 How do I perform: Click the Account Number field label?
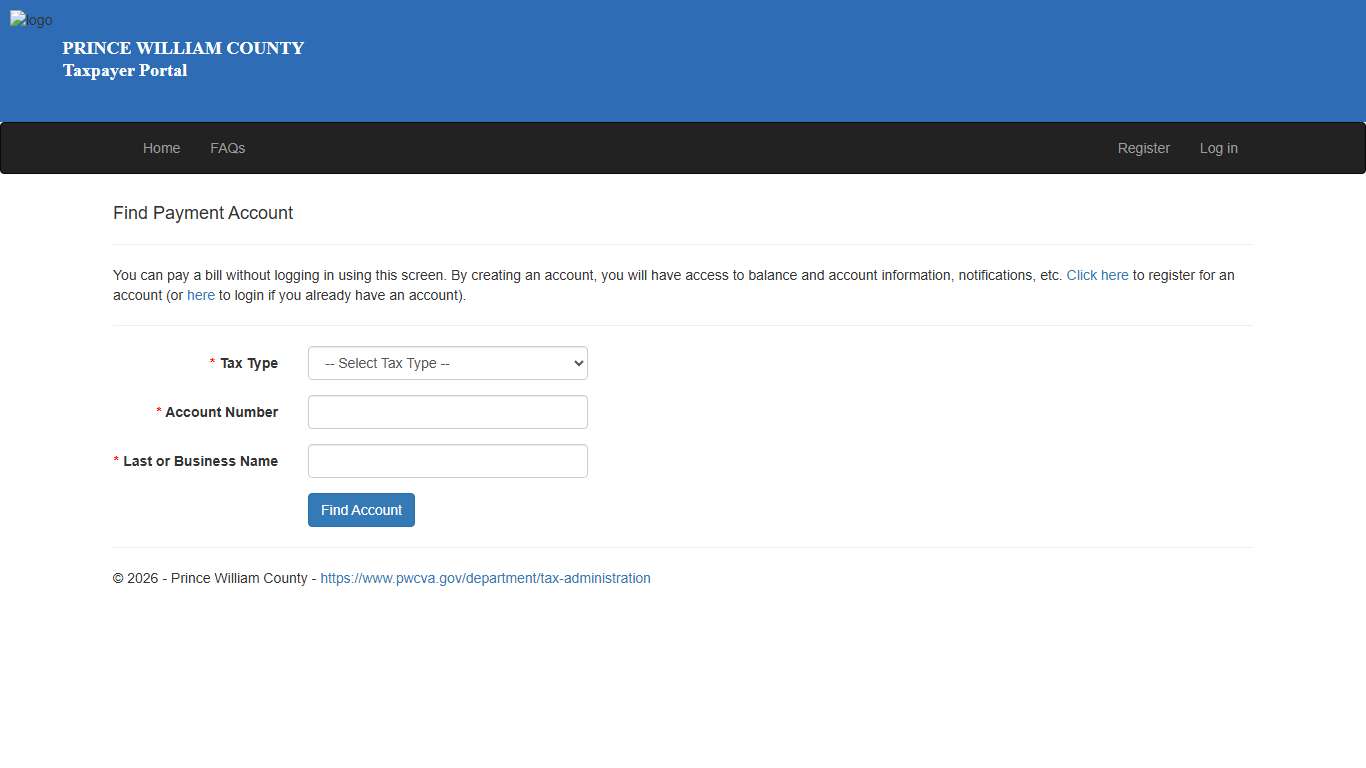point(221,412)
